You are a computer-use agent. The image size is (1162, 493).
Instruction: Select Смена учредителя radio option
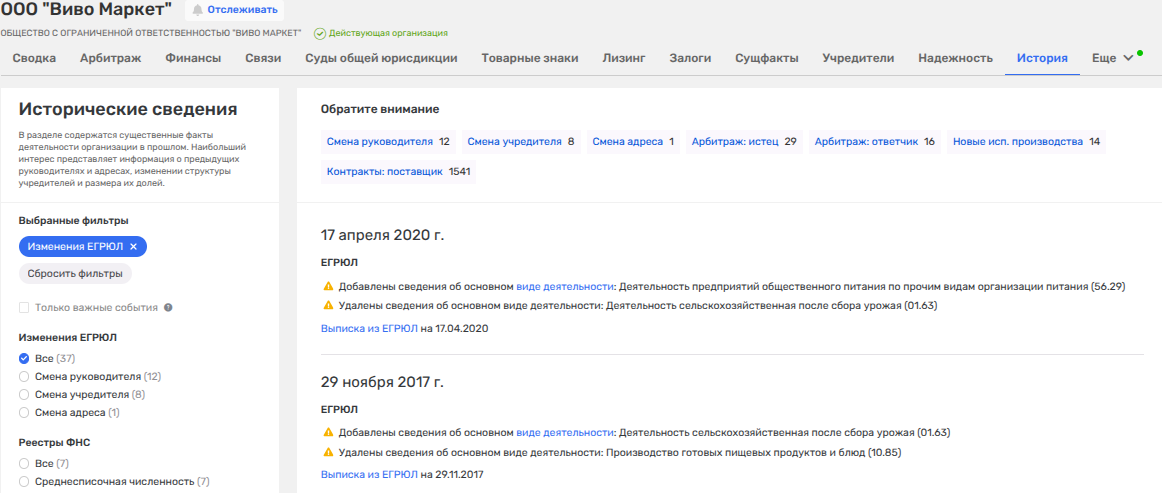tap(25, 395)
